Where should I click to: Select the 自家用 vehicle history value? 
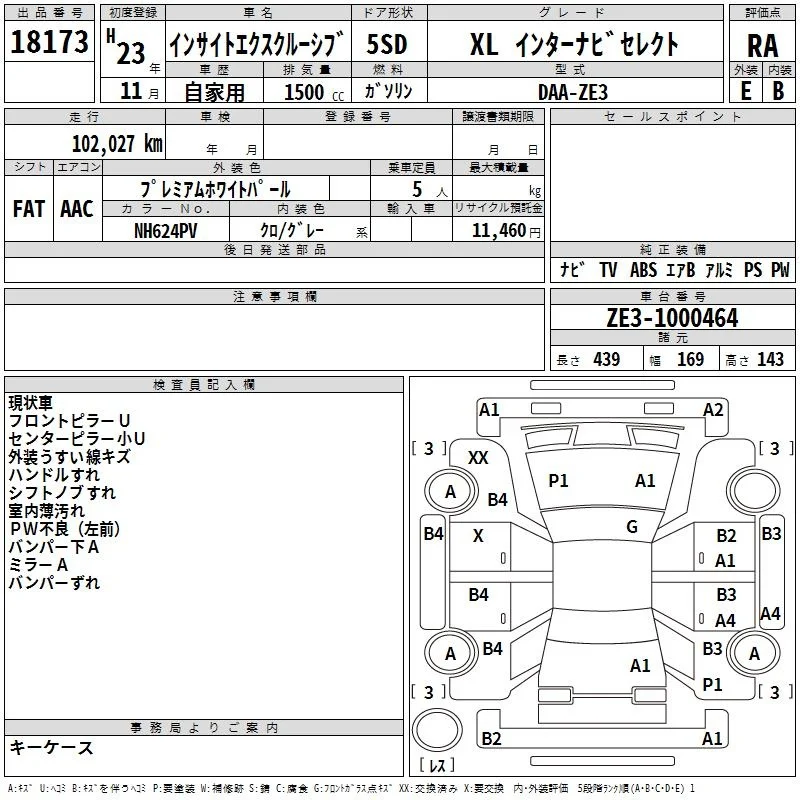215,92
